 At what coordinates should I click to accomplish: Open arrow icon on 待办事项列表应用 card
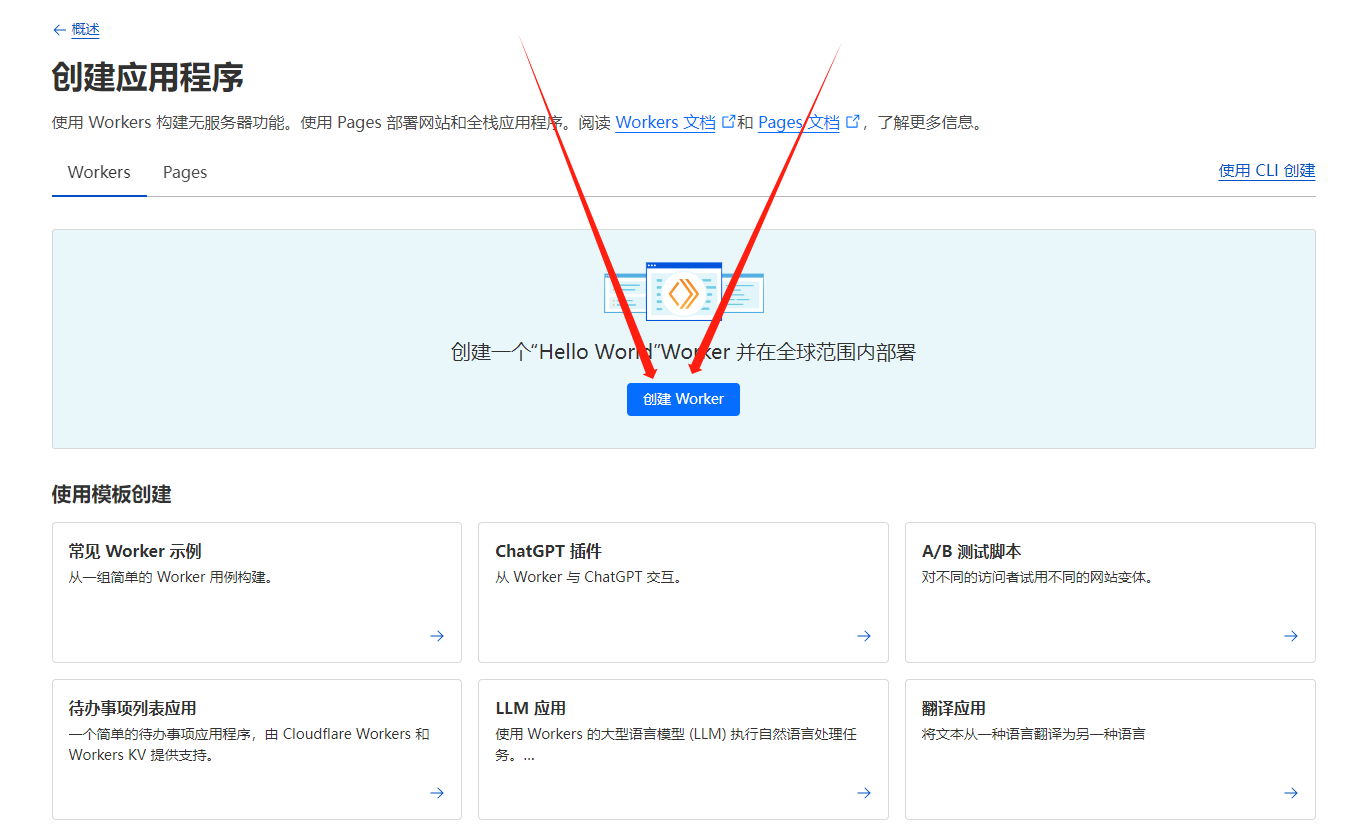pyautogui.click(x=437, y=793)
